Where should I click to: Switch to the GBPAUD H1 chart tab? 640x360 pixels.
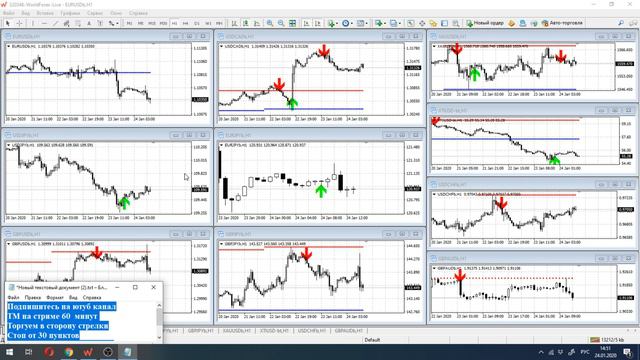click(349, 331)
